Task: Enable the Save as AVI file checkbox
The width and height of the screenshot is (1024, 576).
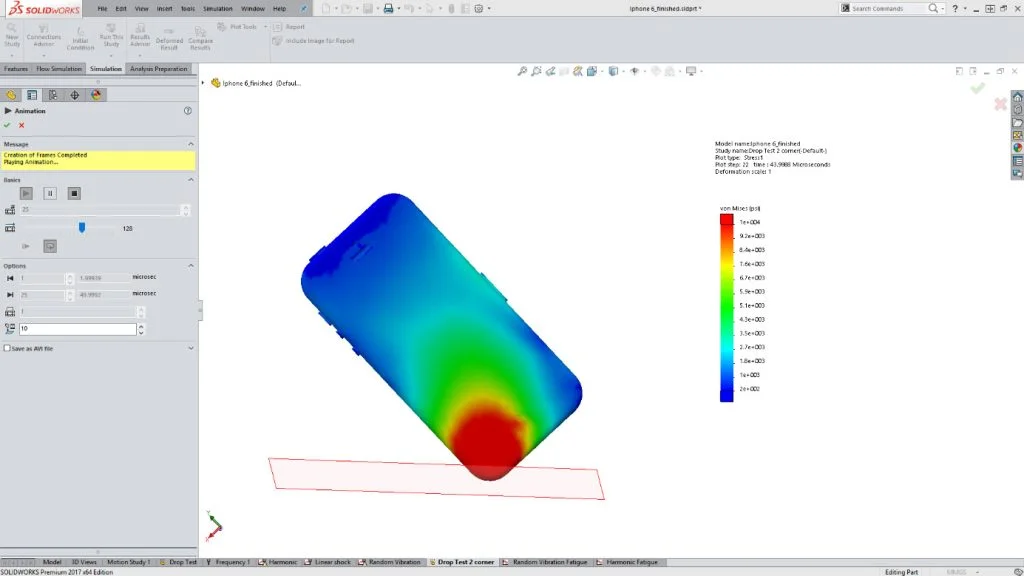Action: (x=9, y=348)
